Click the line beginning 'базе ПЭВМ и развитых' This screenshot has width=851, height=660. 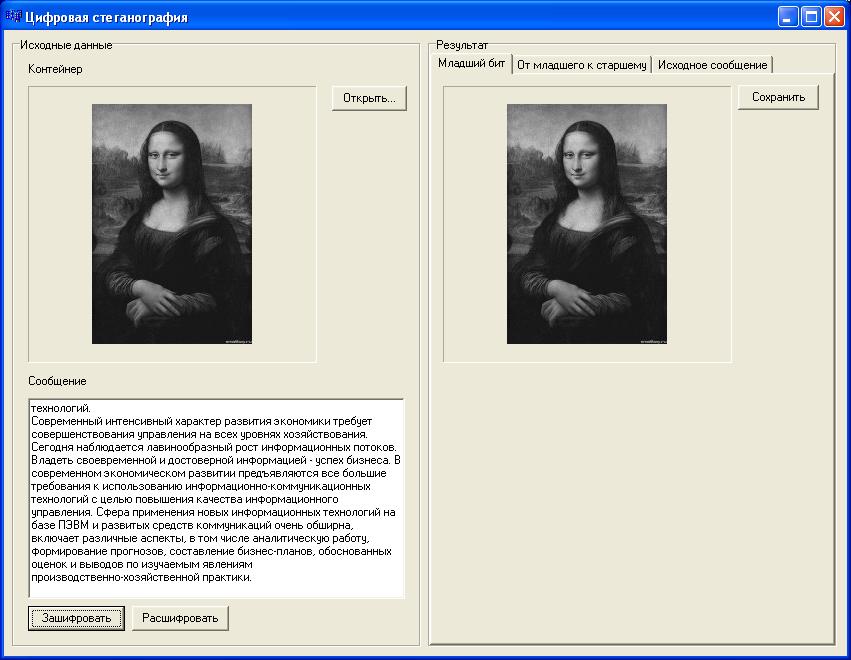coord(193,525)
